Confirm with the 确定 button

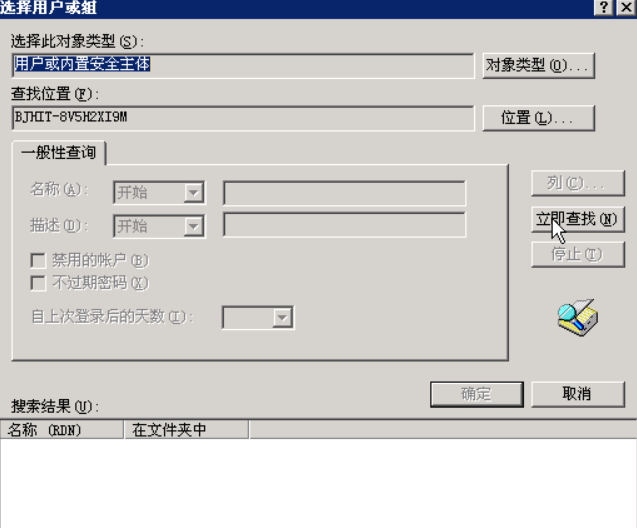[x=477, y=394]
